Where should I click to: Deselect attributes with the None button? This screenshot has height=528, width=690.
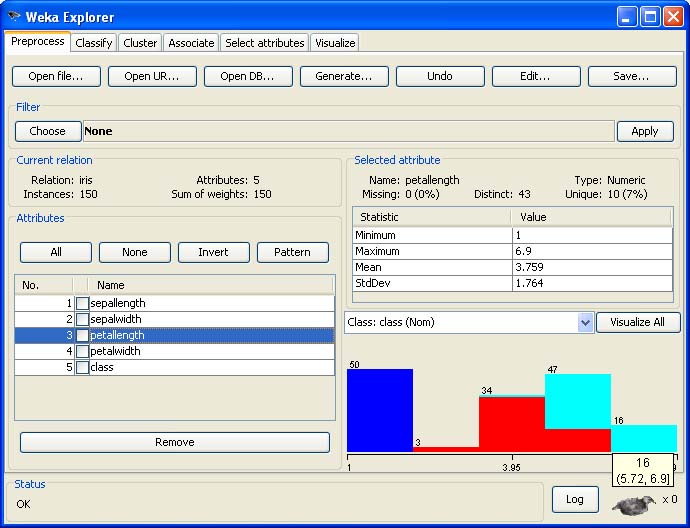[x=135, y=253]
